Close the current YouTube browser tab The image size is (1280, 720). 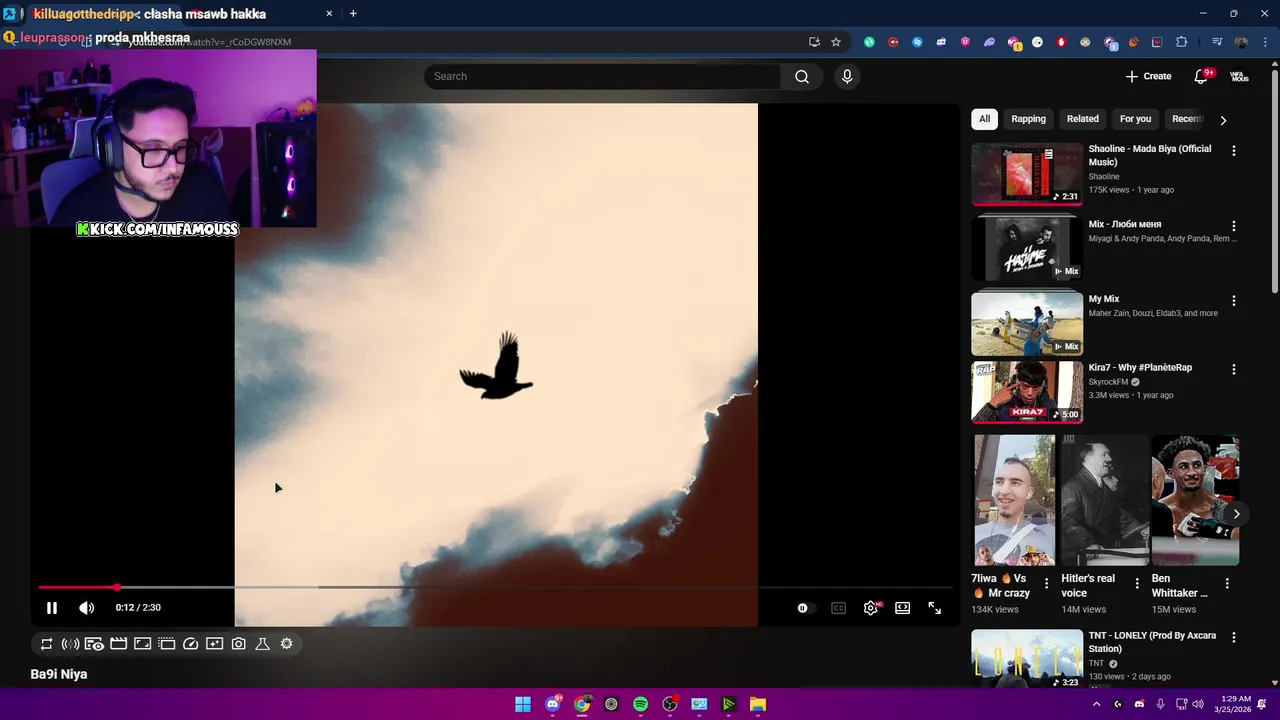(x=329, y=14)
